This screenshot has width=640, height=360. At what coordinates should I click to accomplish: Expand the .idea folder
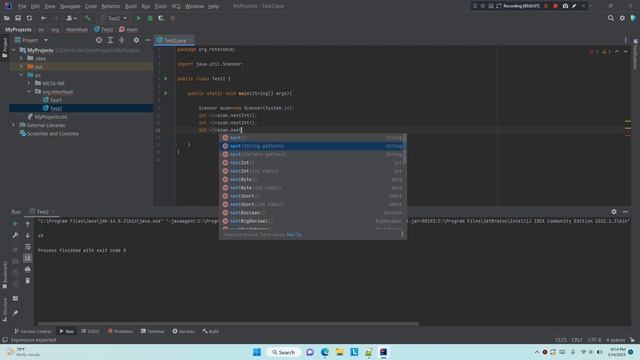pos(22,58)
